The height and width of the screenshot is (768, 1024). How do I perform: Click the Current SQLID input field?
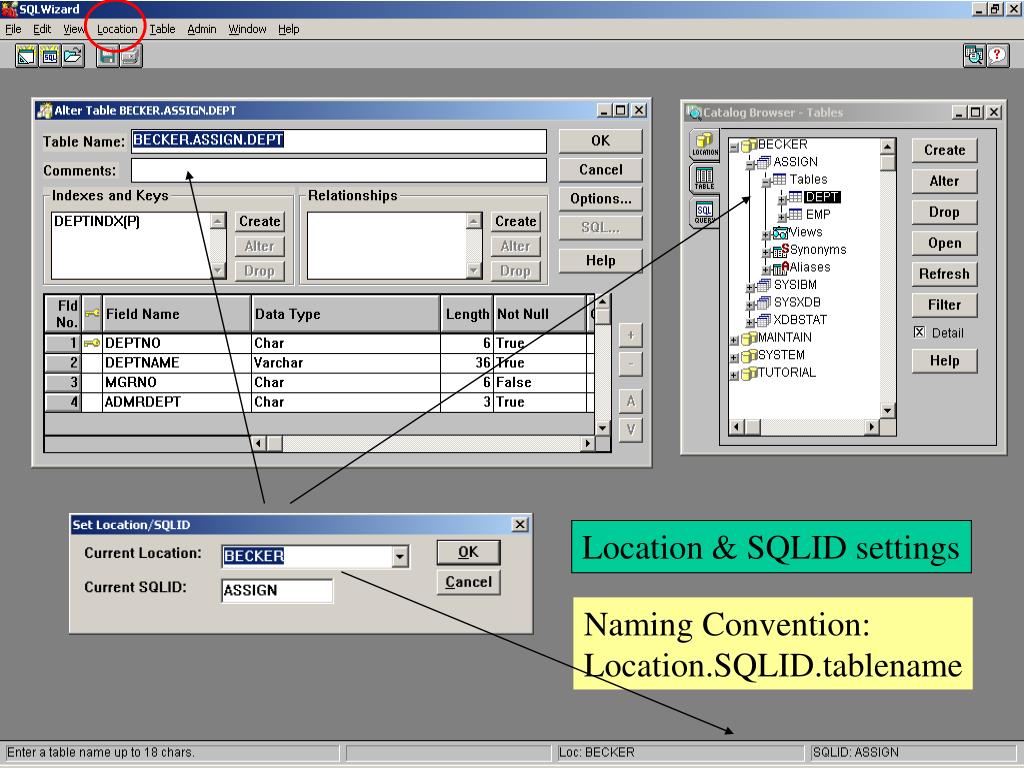click(277, 590)
